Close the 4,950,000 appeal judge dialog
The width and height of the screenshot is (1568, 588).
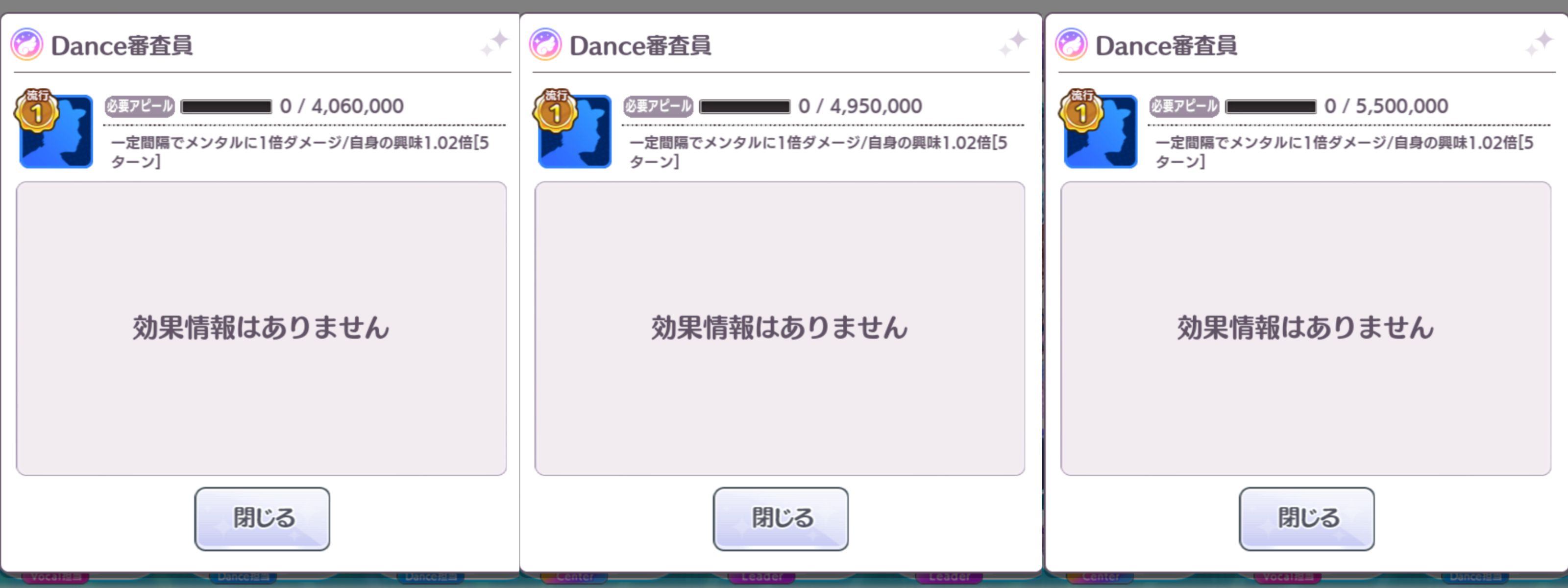[781, 518]
